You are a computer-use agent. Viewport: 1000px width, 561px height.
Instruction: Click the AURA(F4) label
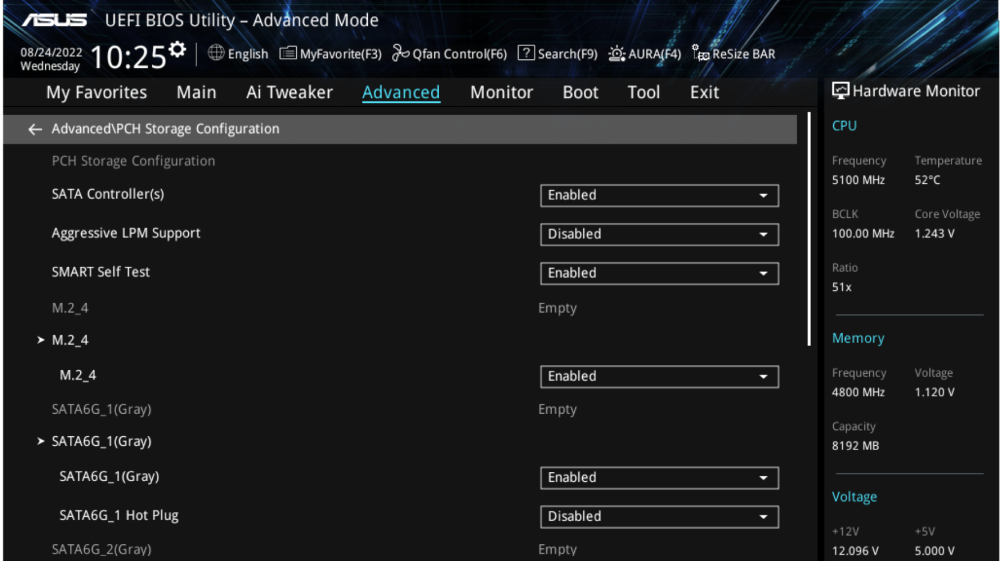[654, 54]
